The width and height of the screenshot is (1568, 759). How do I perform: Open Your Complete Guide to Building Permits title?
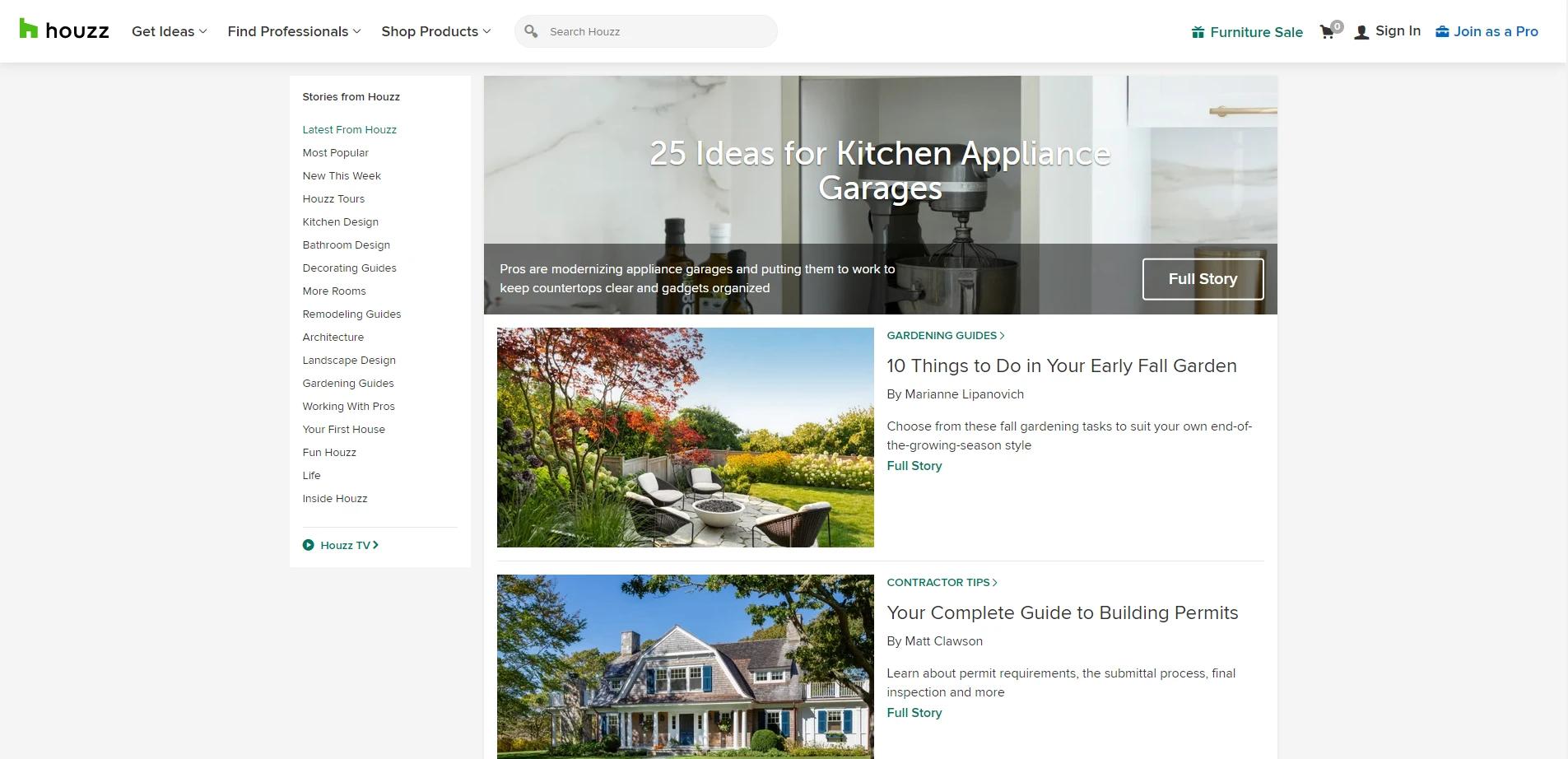coord(1062,612)
